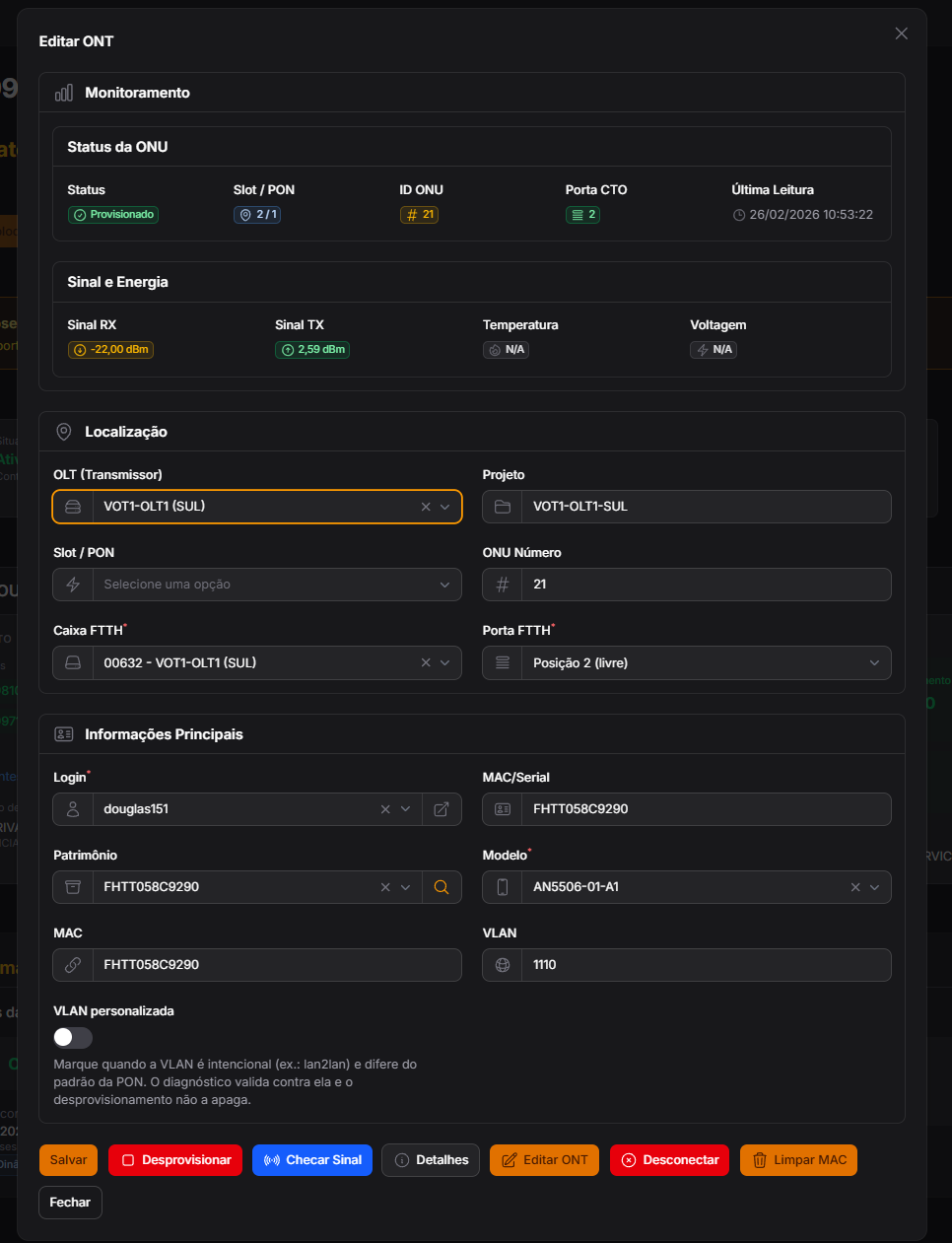Viewport: 952px width, 1243px height.
Task: Expand the OLT (Transmissor) dropdown arrow
Action: click(x=445, y=507)
